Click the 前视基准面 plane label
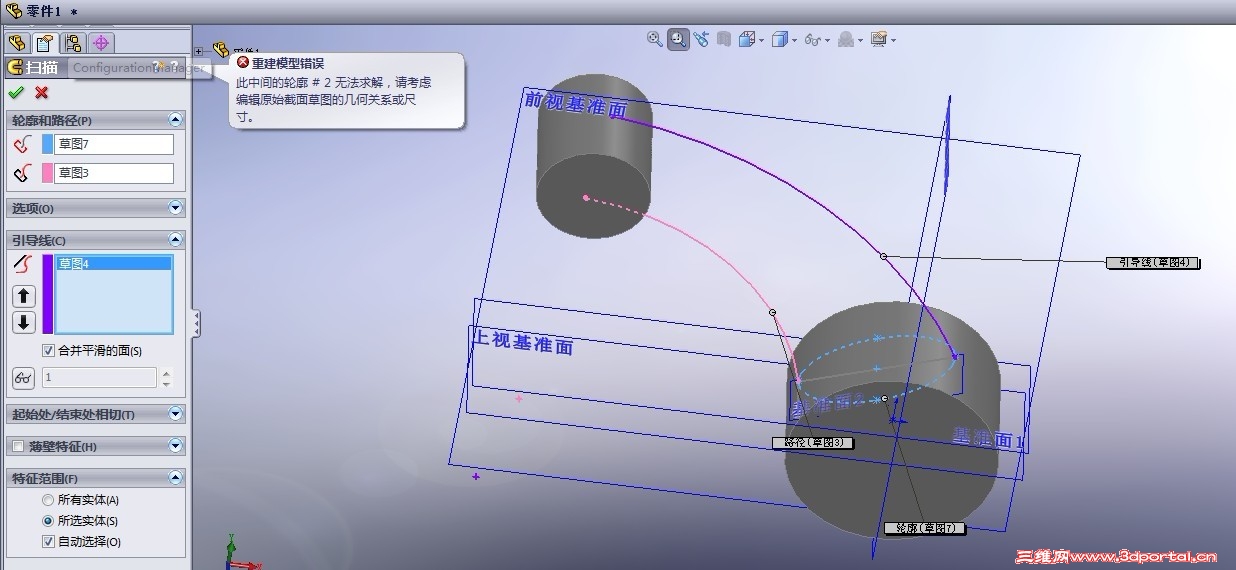Viewport: 1236px width, 570px height. pos(576,103)
